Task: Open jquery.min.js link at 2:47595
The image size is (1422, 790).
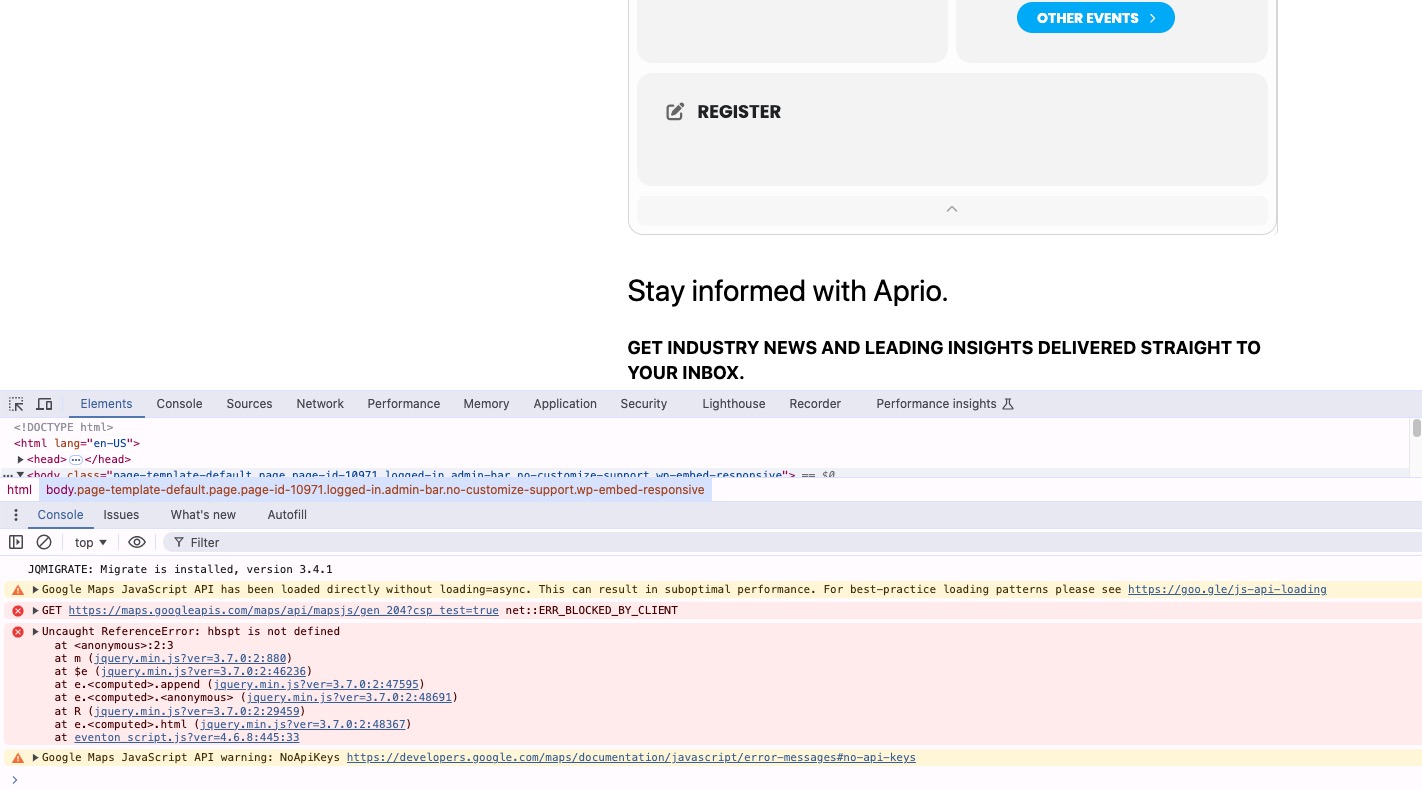Action: click(x=316, y=685)
